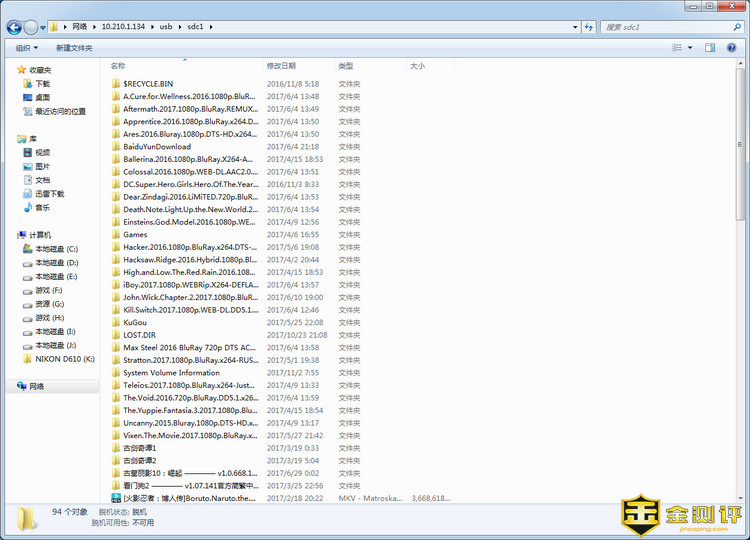
Task: Sort by 修改日期 column header
Action: pyautogui.click(x=281, y=66)
